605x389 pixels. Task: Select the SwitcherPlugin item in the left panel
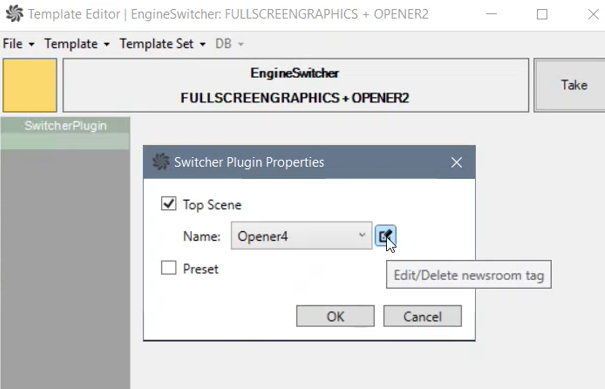tap(65, 126)
